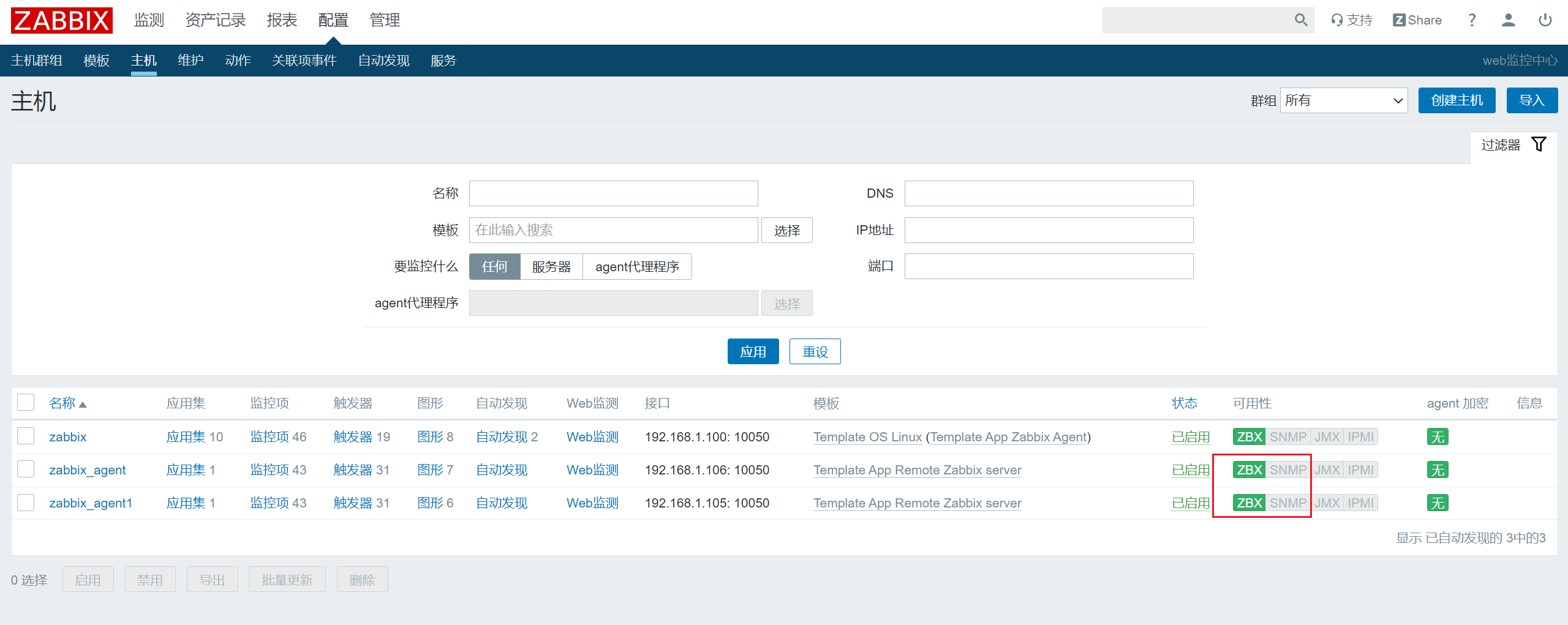1568x625 pixels.
Task: Go to 关联项事件 submenu
Action: click(304, 61)
